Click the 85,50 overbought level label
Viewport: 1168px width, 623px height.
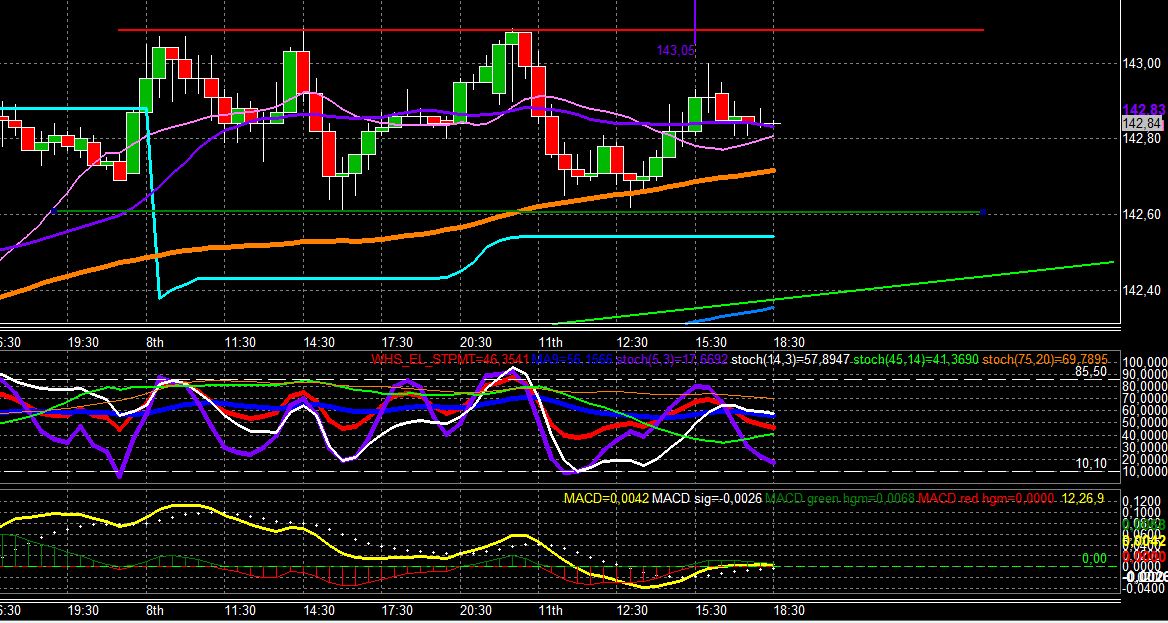coord(1091,370)
